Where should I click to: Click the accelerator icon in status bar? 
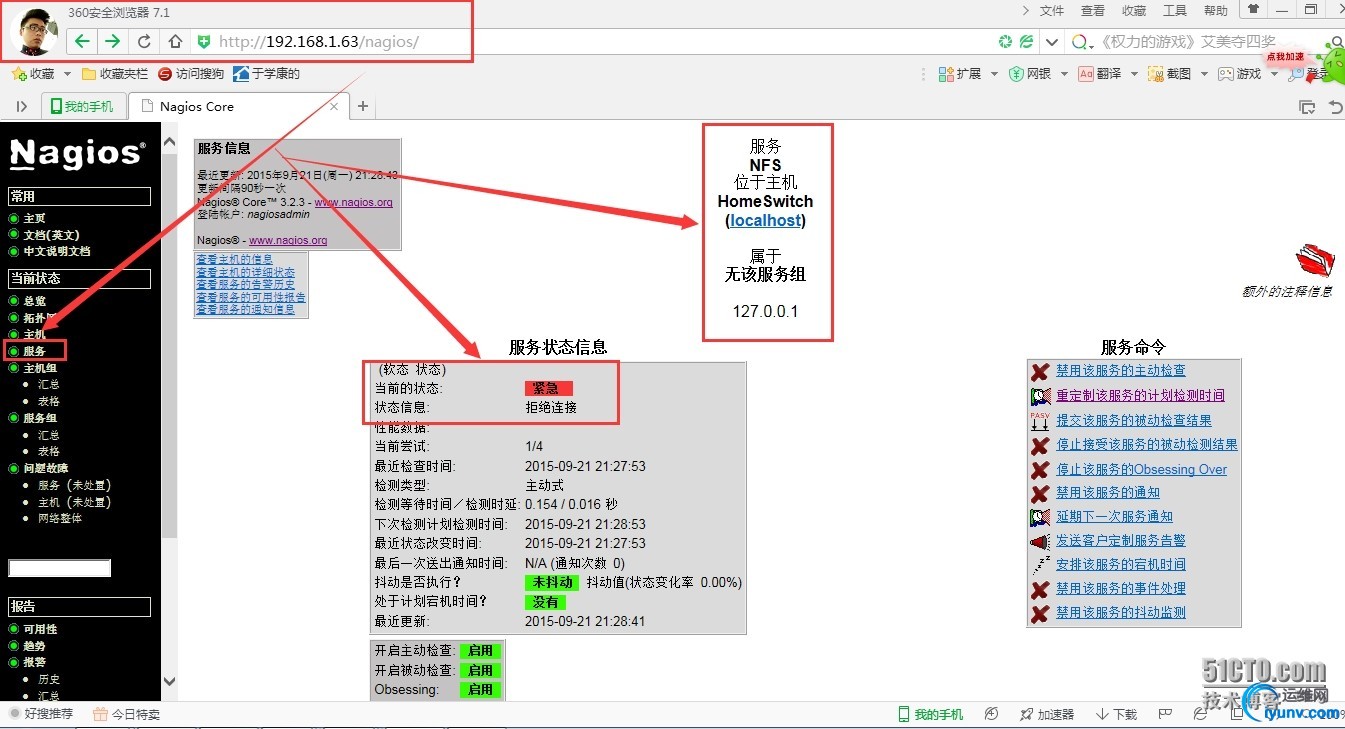[1026, 714]
